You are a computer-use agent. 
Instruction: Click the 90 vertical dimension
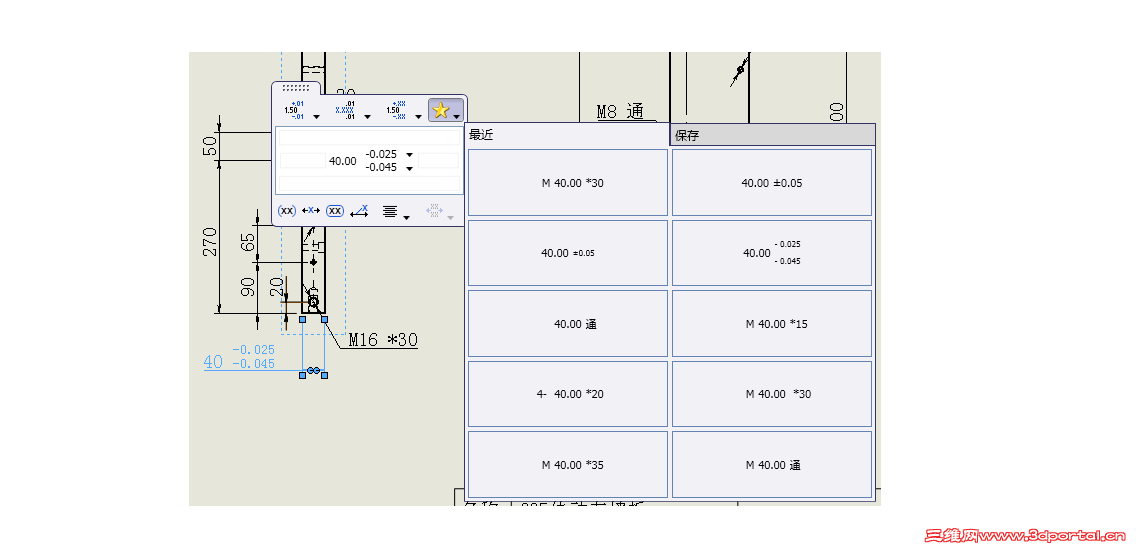pos(248,287)
